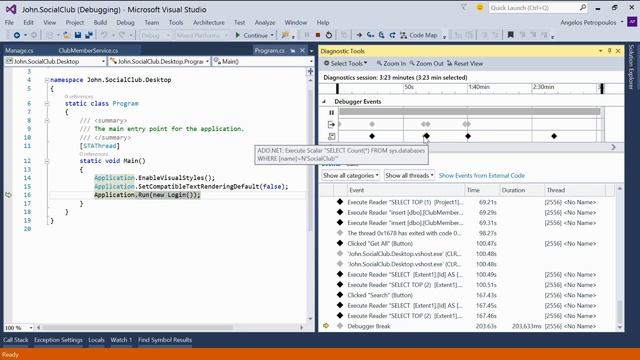Image resolution: width=640 pixels, height=360 pixels.
Task: Open the Debug menu
Action: [125, 22]
